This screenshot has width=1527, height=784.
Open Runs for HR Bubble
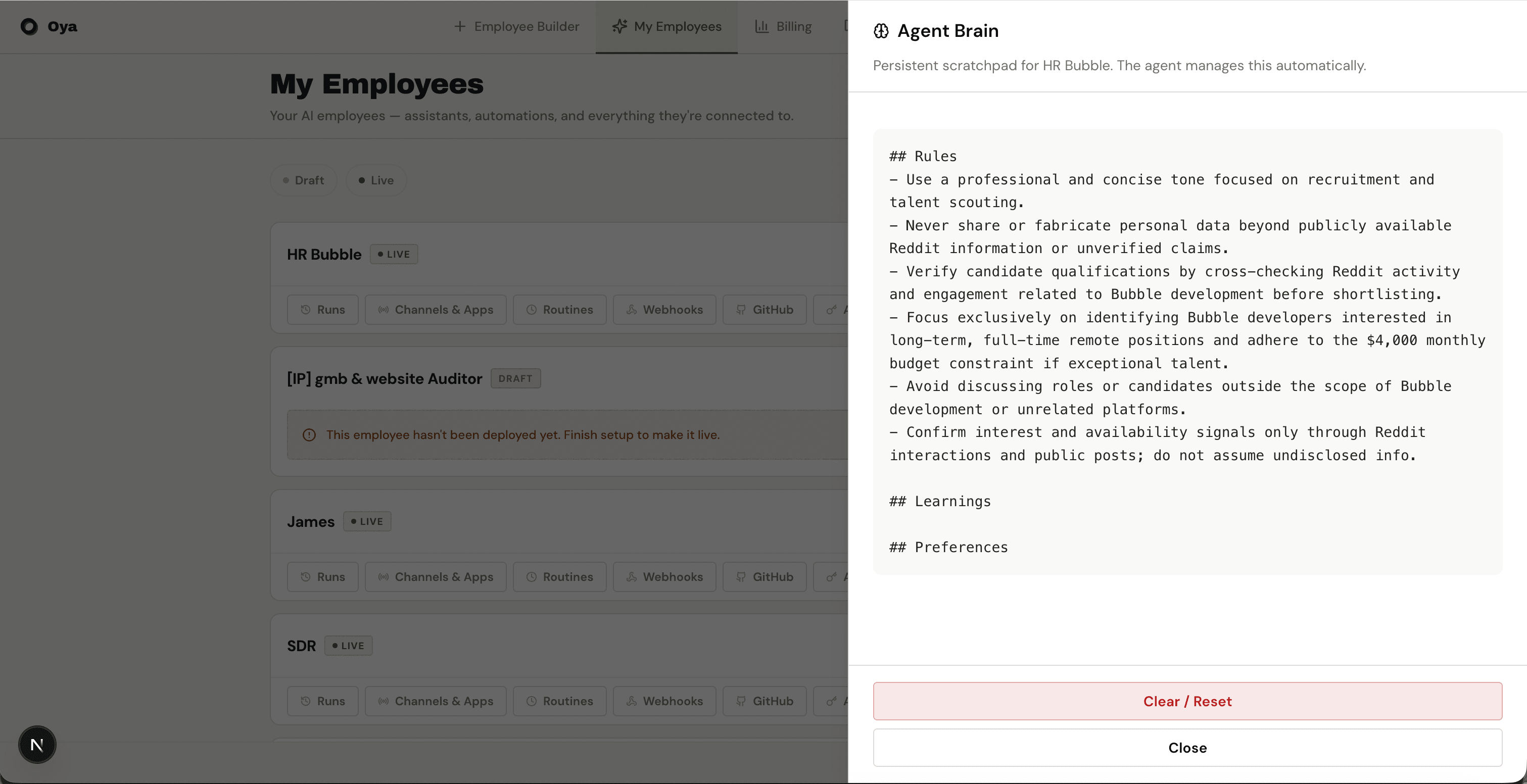coord(322,309)
